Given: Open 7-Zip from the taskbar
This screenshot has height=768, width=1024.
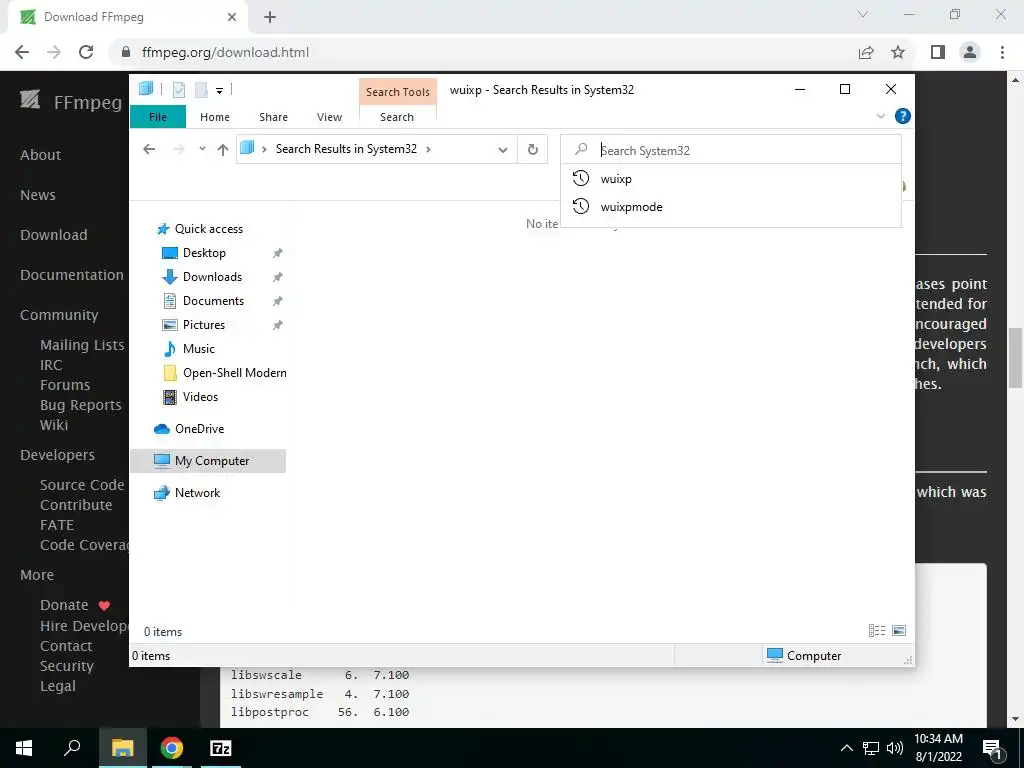Looking at the screenshot, I should (221, 748).
